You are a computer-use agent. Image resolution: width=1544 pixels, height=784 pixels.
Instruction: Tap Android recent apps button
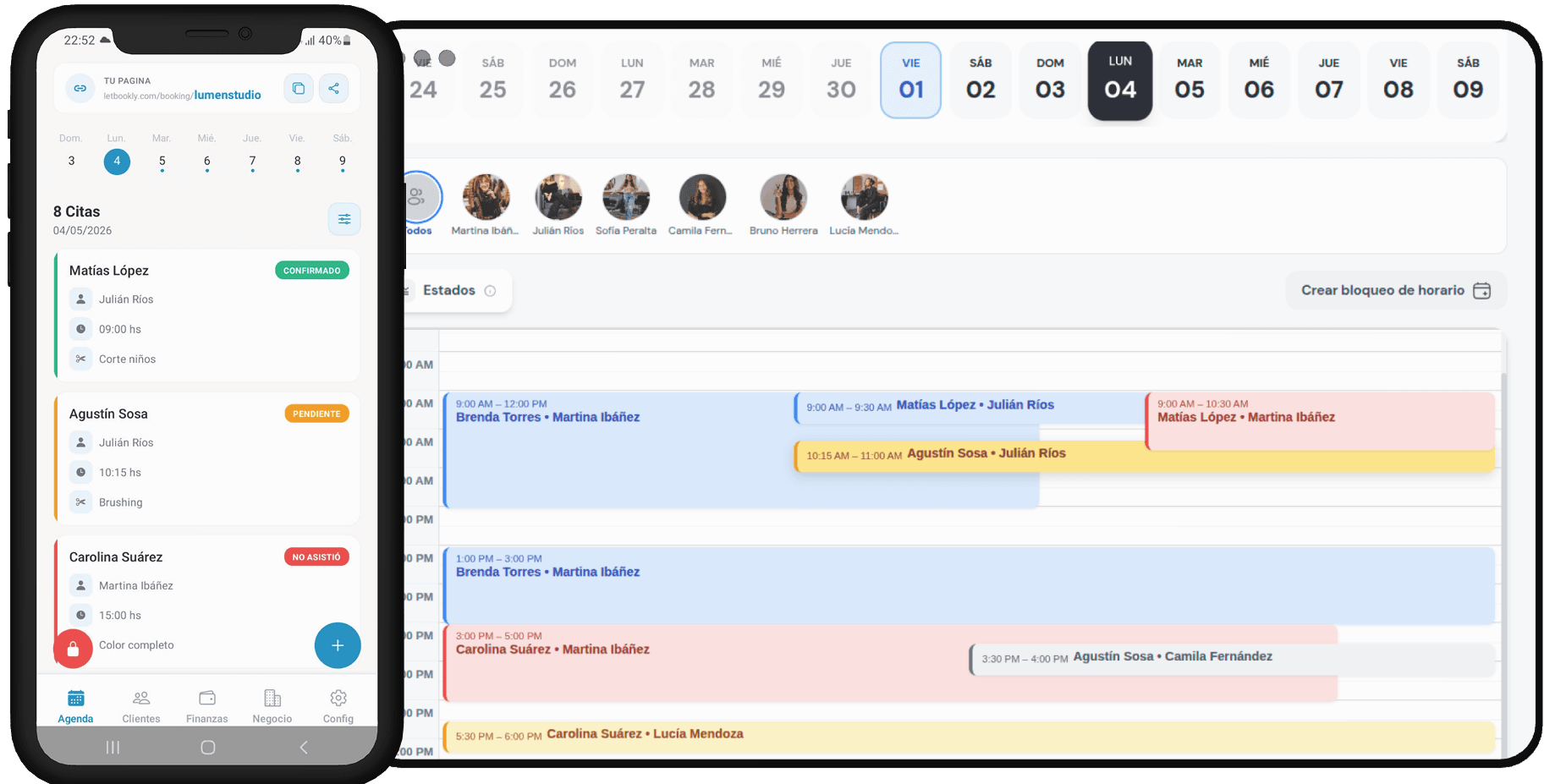(x=113, y=747)
